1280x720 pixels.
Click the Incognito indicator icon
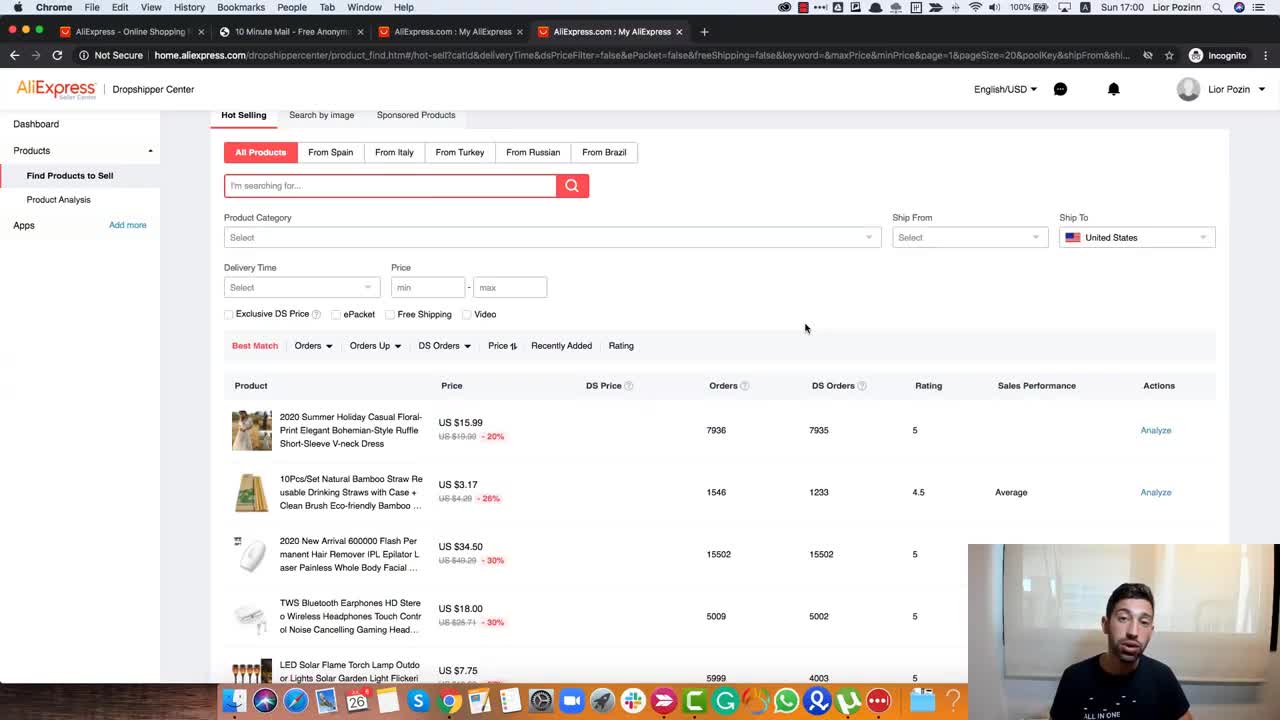click(x=1196, y=55)
